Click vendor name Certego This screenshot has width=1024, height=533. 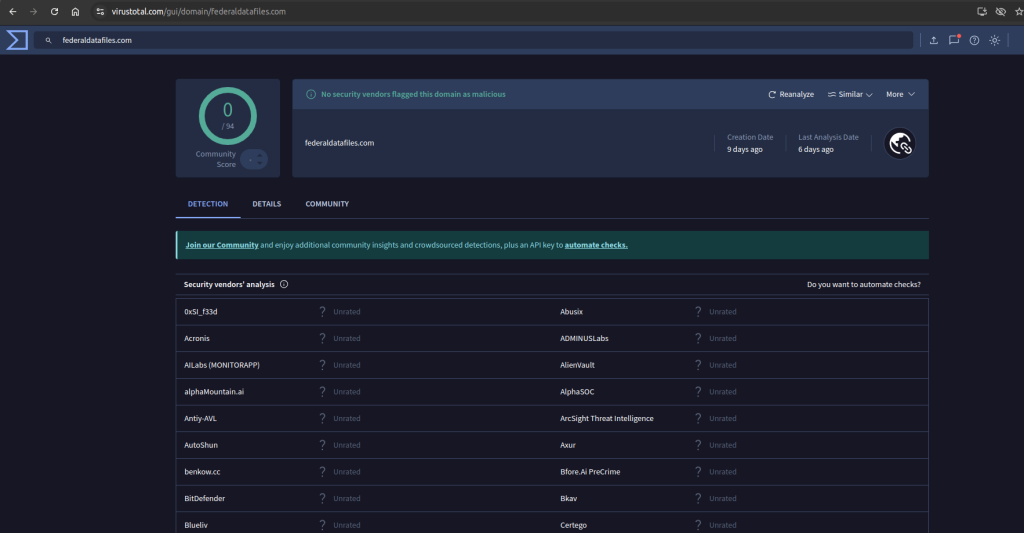(573, 525)
